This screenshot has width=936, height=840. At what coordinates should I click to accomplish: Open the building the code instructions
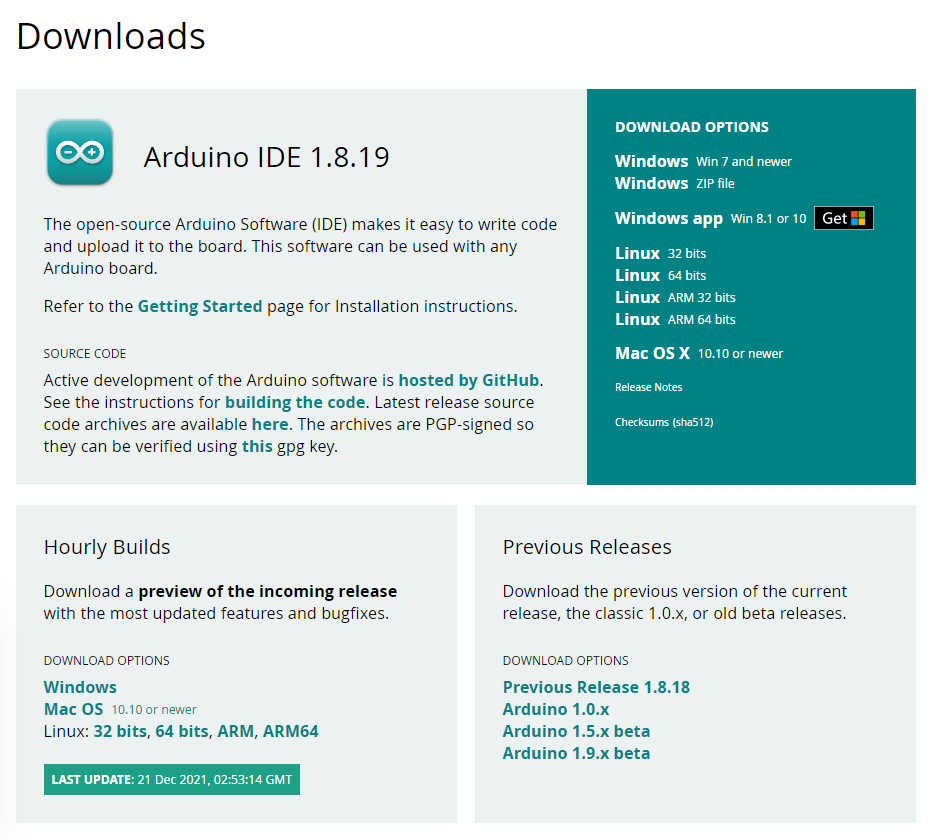[x=295, y=402]
